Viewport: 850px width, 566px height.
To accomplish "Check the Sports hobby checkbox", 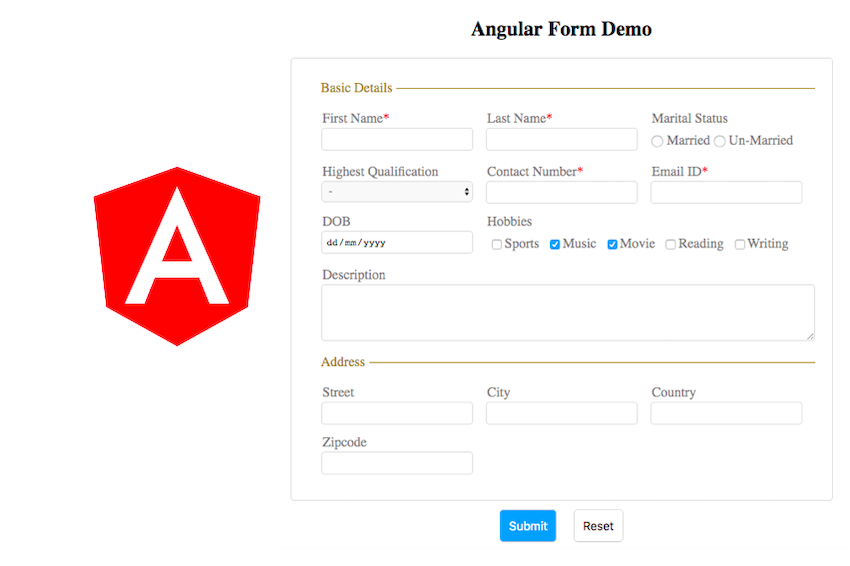I will 497,245.
